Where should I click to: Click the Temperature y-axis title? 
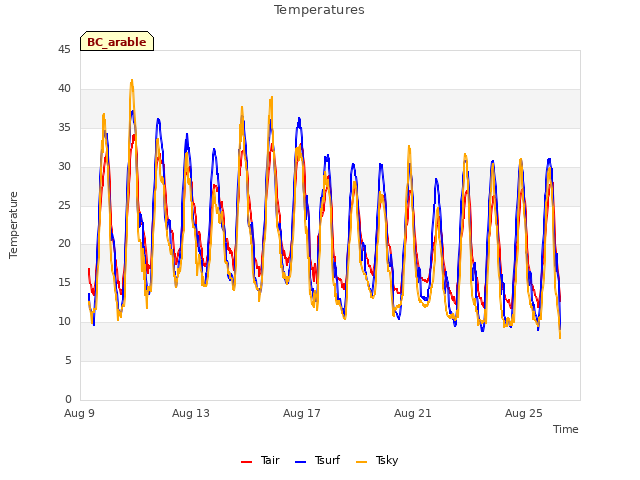(x=13, y=225)
